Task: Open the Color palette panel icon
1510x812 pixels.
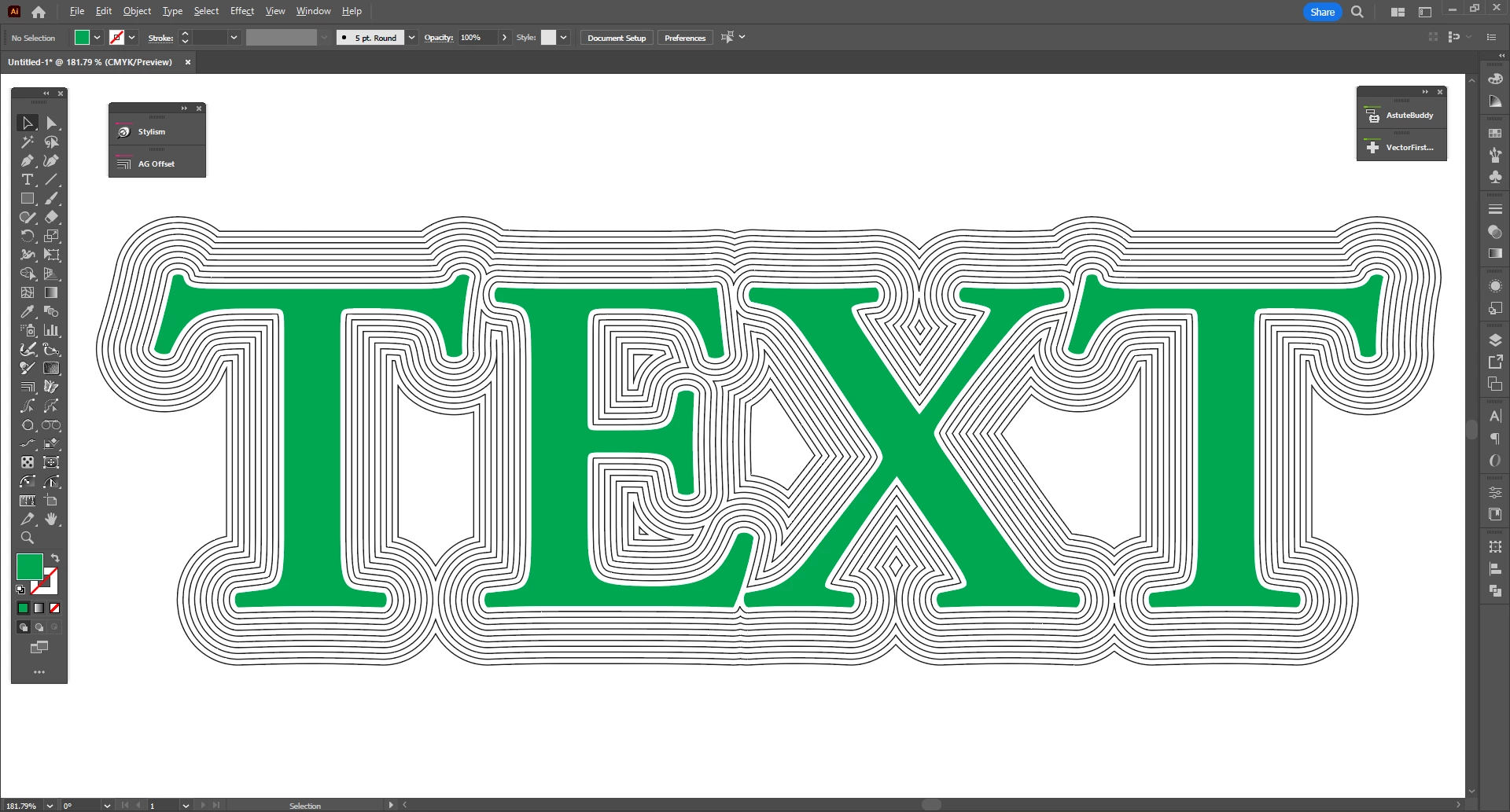Action: point(1495,79)
